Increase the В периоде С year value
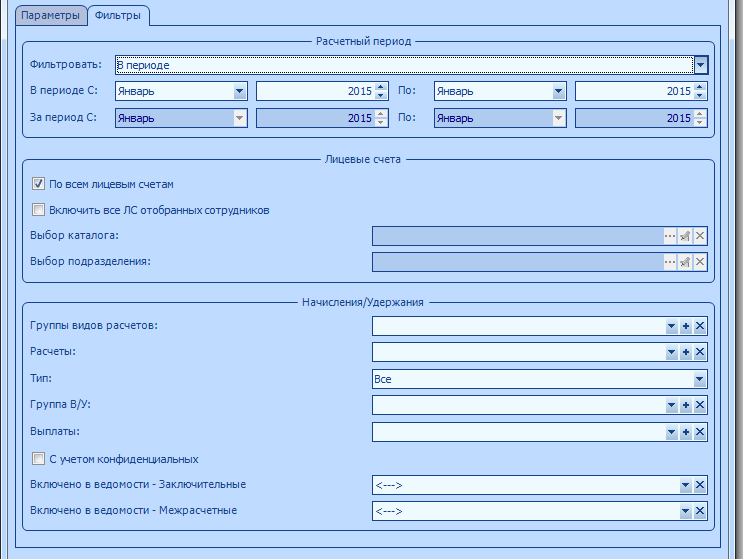743x559 pixels. 381,87
